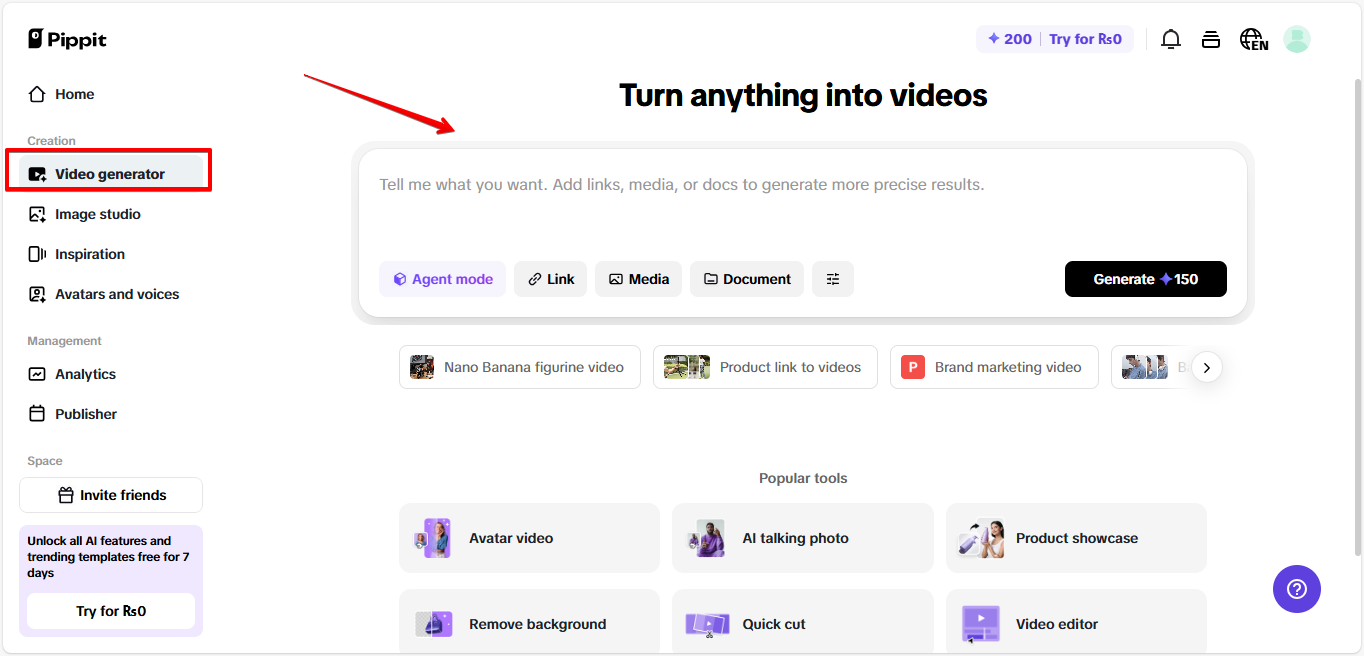1364x656 pixels.
Task: Click the Invite friends button
Action: pyautogui.click(x=111, y=495)
